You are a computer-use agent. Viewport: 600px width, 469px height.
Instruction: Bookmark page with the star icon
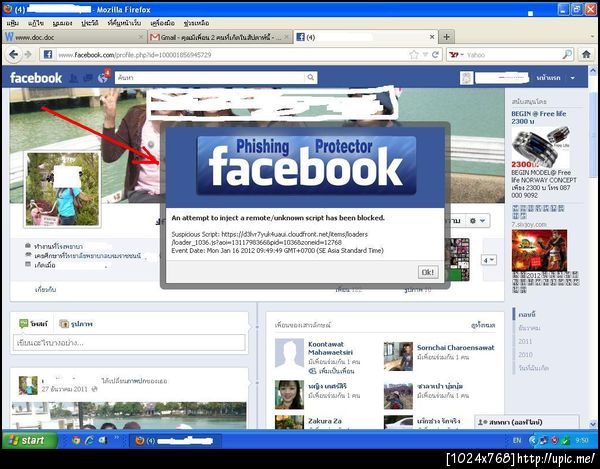click(x=414, y=55)
